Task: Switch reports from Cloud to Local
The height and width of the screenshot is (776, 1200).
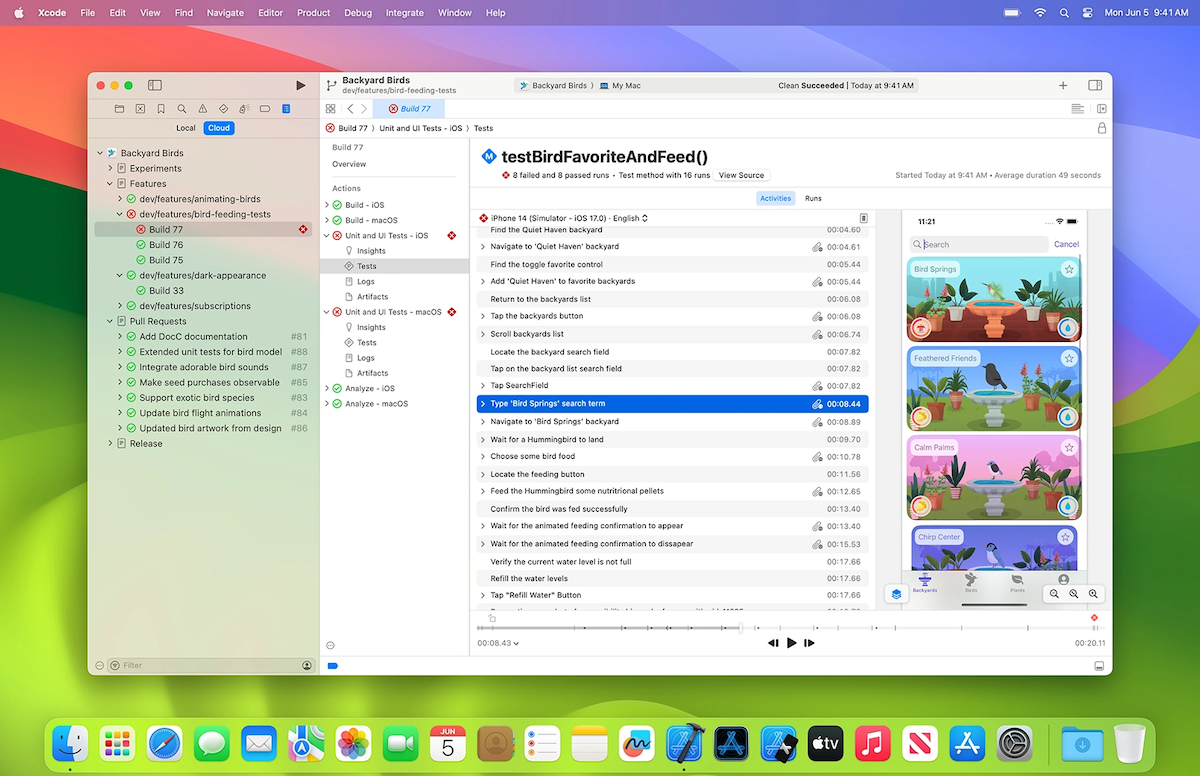Action: coord(186,128)
